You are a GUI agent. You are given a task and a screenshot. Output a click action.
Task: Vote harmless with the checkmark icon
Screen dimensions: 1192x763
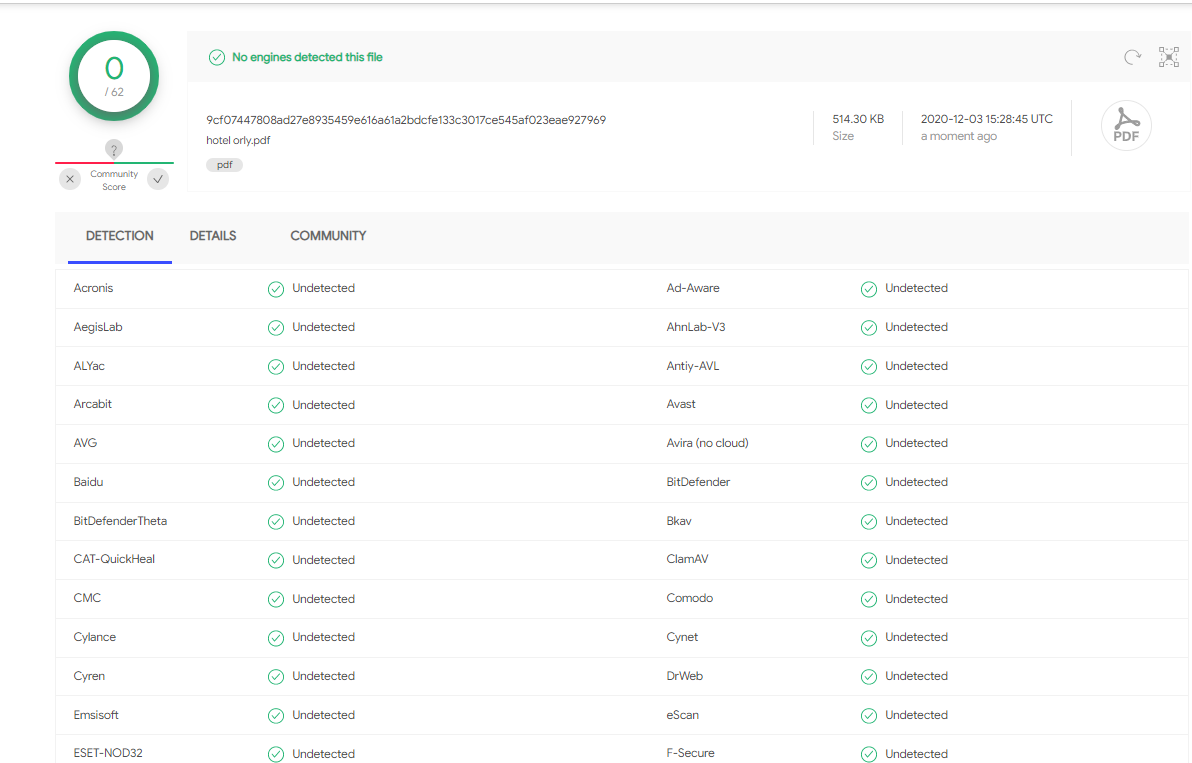158,179
